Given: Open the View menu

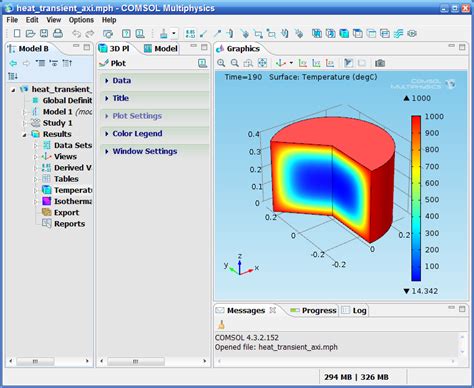Looking at the screenshot, I should coord(54,20).
